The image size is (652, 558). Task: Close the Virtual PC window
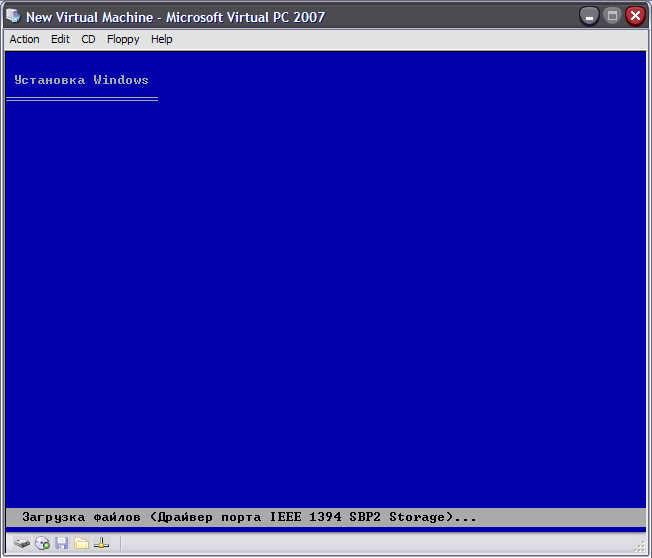[635, 16]
